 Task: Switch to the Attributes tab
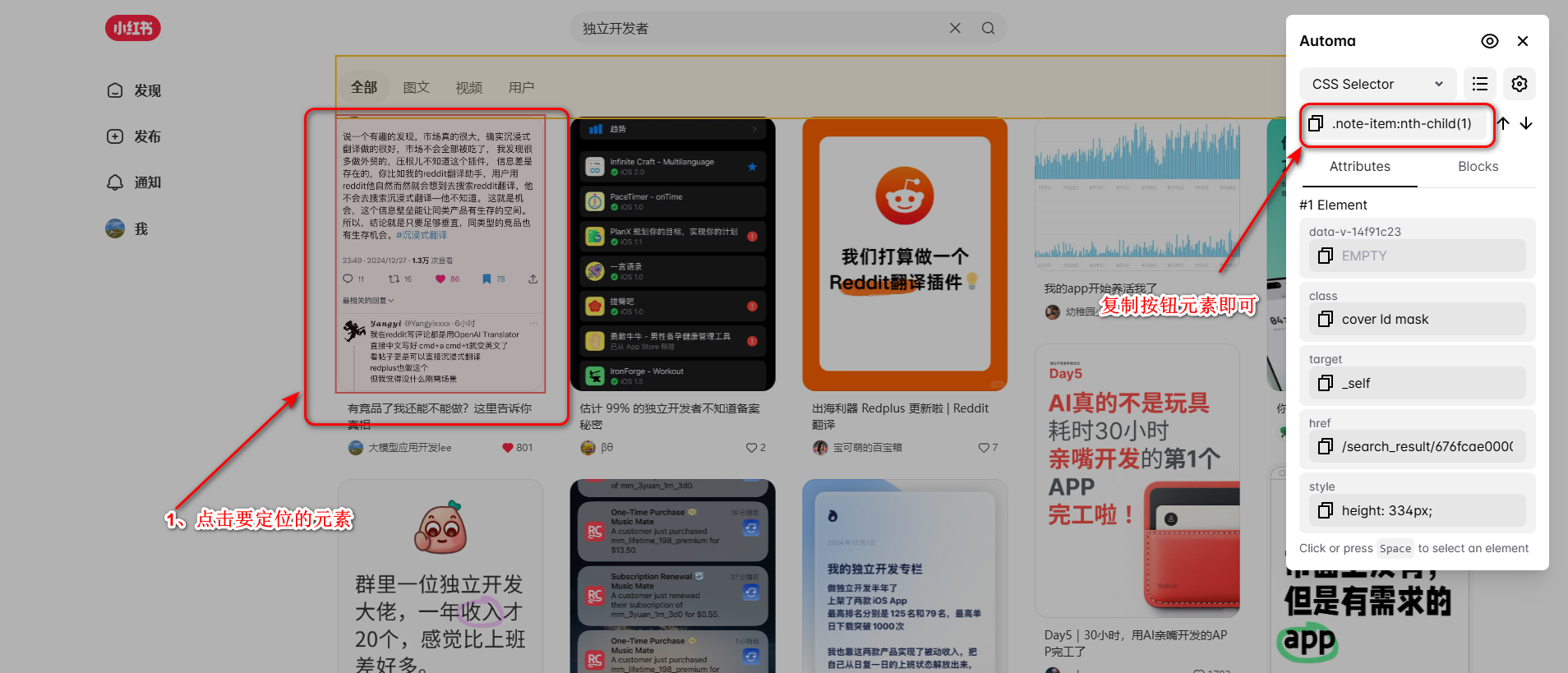1359,166
